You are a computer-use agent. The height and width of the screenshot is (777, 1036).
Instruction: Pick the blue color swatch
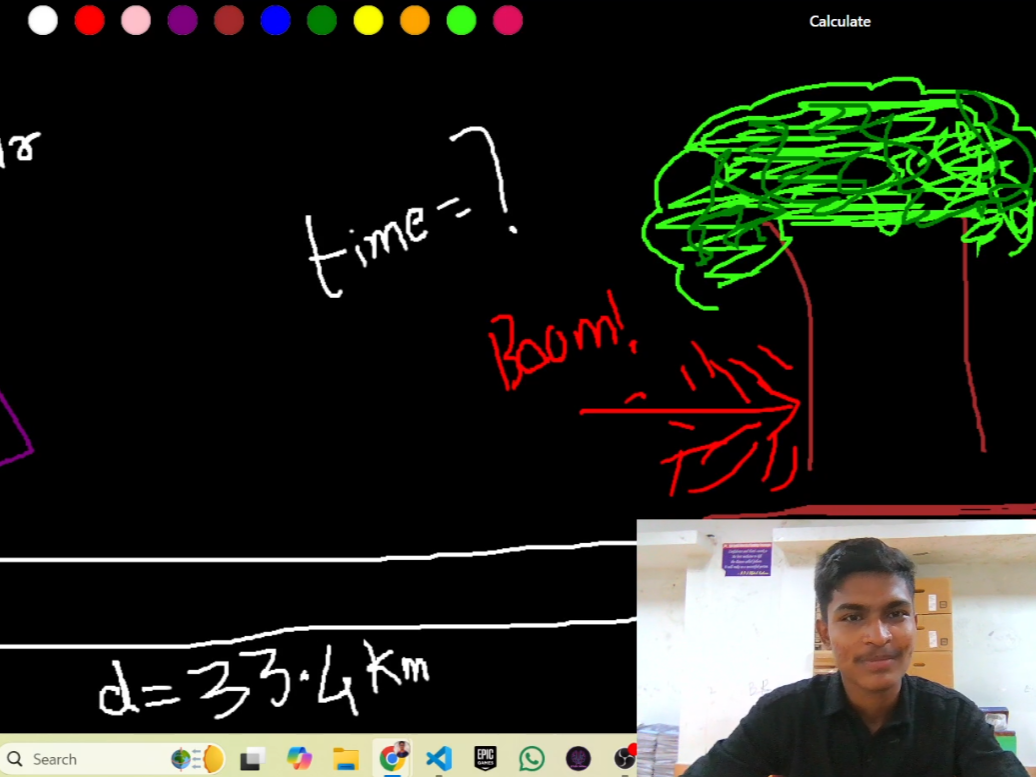275,20
